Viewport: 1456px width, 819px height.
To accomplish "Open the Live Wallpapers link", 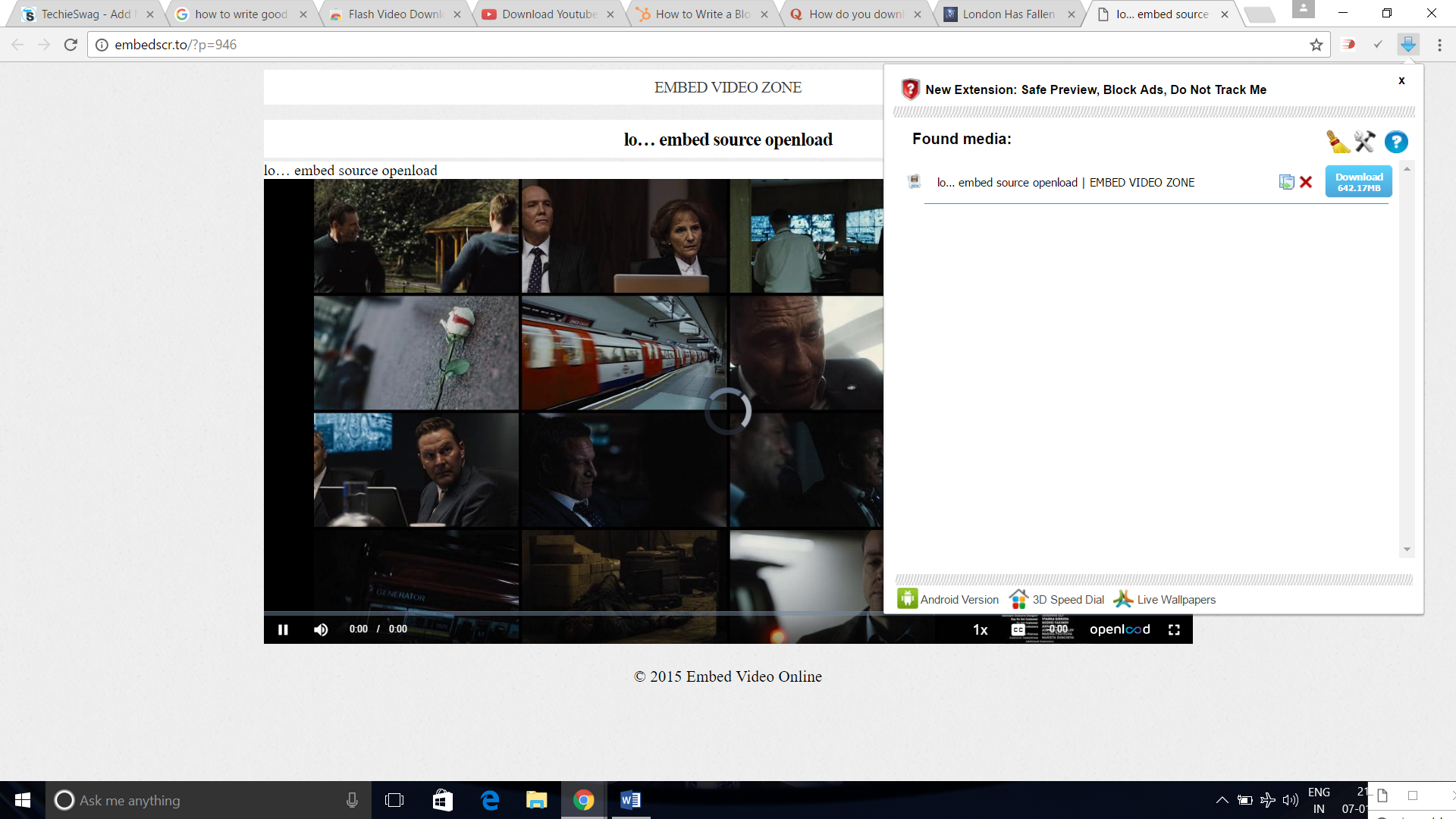I will [1165, 599].
